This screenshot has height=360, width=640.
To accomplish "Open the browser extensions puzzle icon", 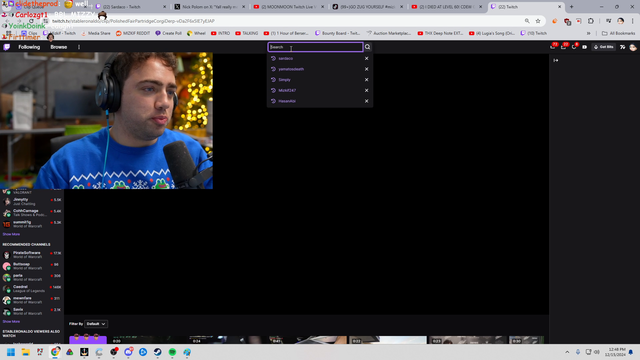I will pyautogui.click(x=591, y=21).
